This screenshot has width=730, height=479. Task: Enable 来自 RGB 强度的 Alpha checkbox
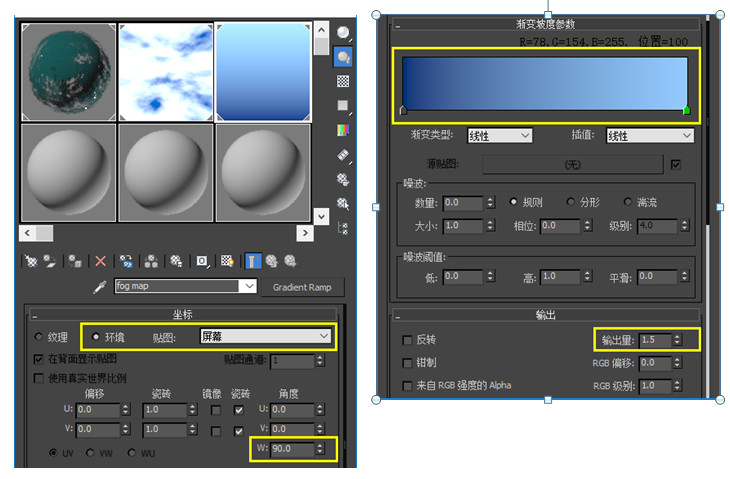click(x=407, y=386)
